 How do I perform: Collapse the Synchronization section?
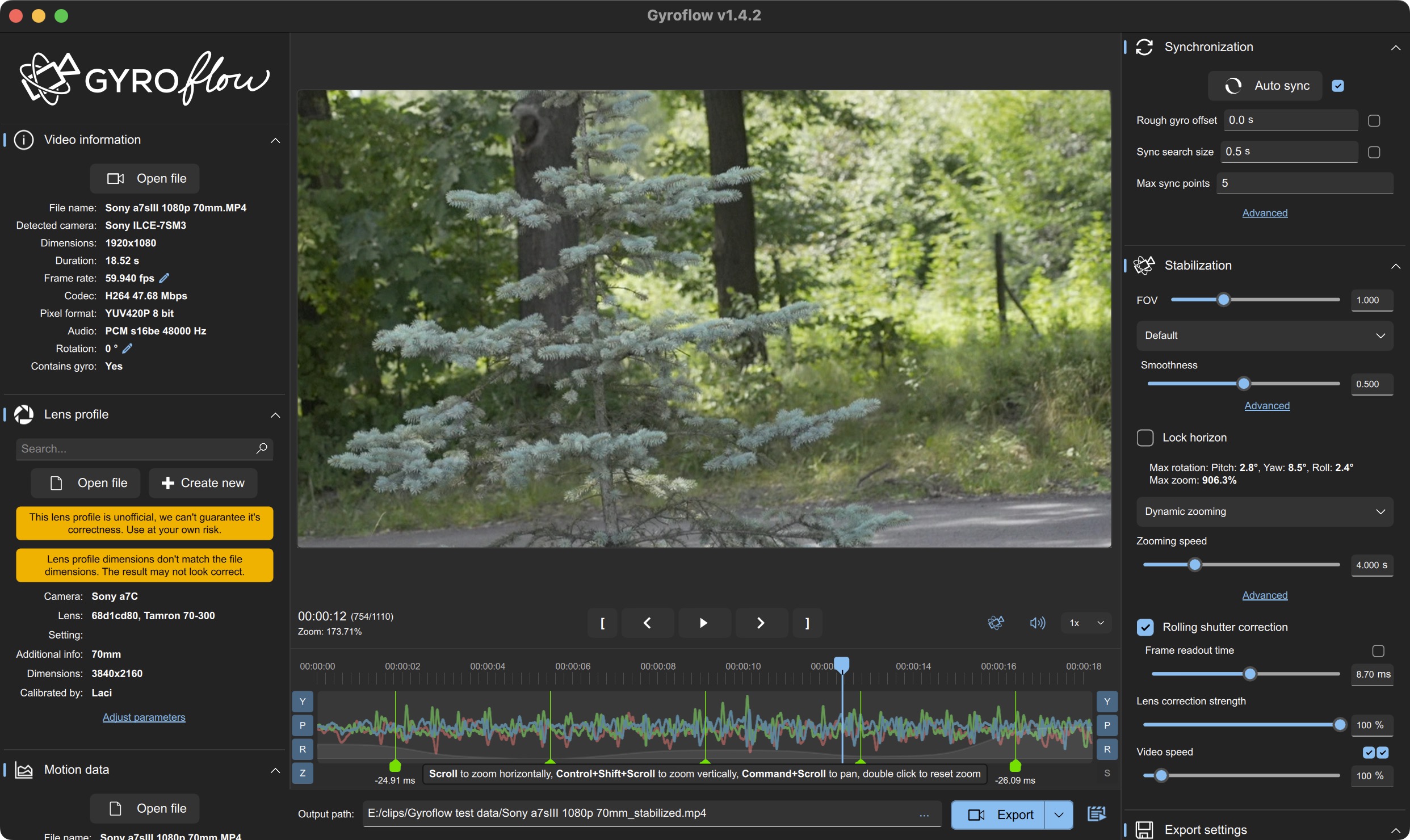click(1395, 48)
